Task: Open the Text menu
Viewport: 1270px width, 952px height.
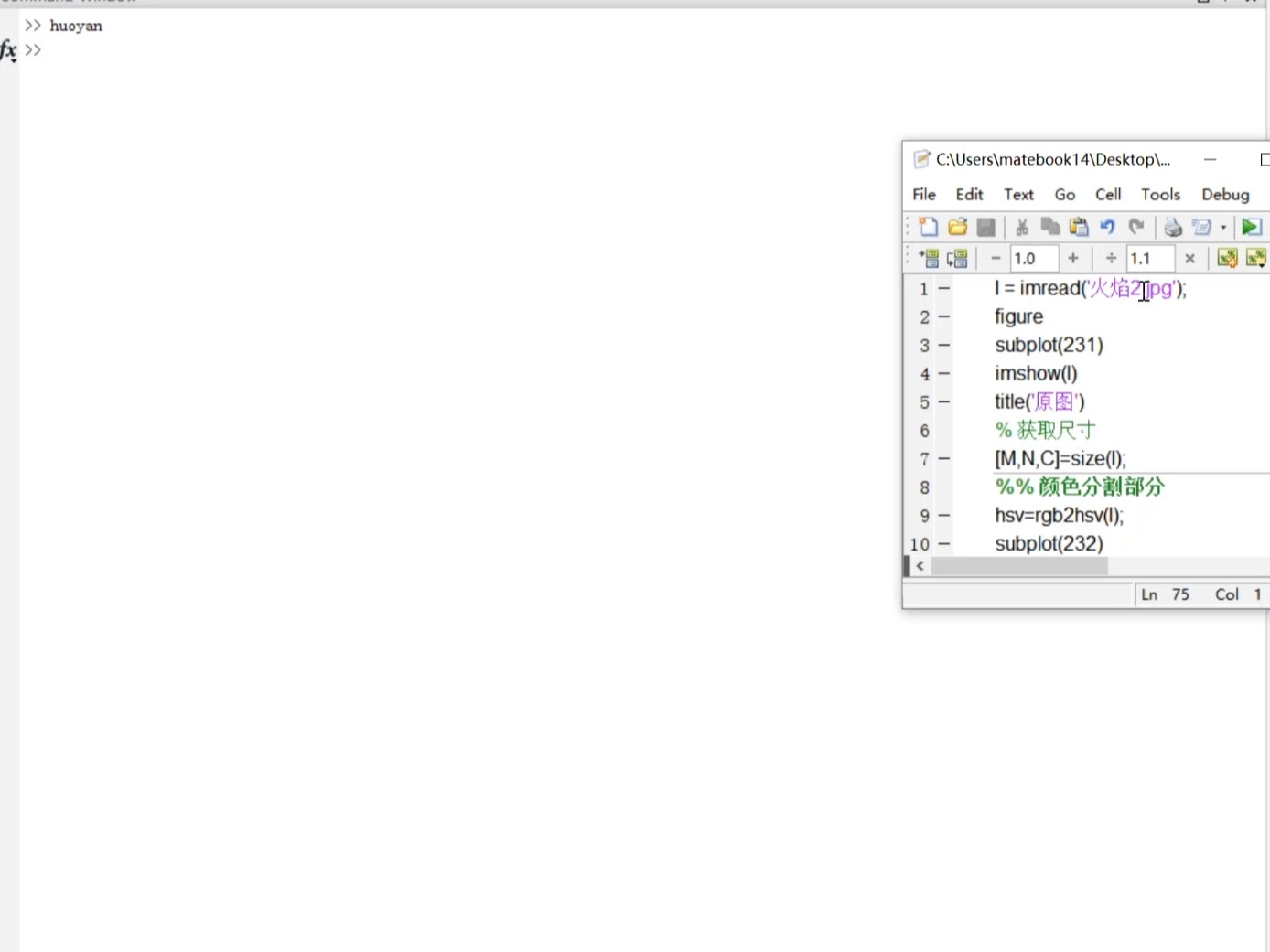Action: pyautogui.click(x=1018, y=194)
